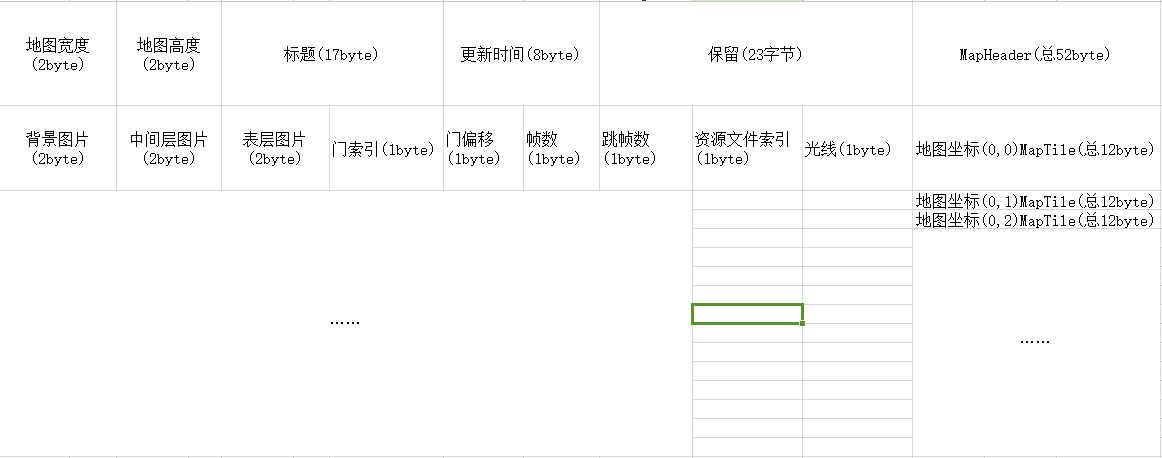Select the 地图宽度(2byte) cell
The image size is (1162, 458).
coord(58,54)
